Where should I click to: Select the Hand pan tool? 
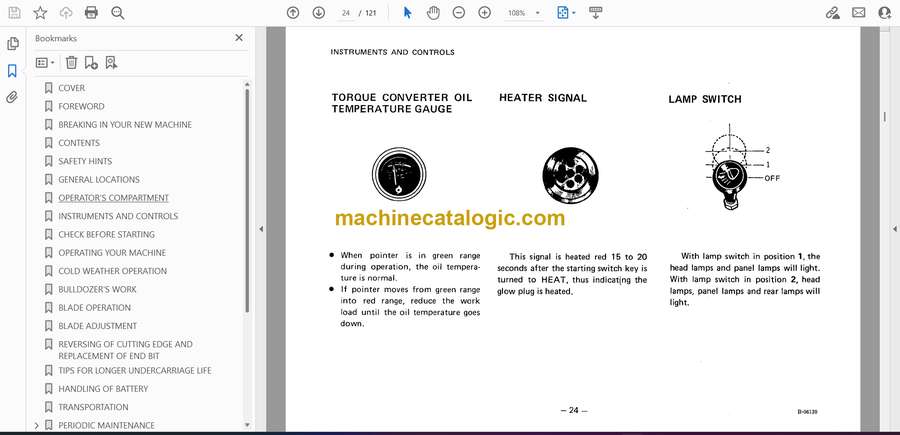(x=433, y=13)
